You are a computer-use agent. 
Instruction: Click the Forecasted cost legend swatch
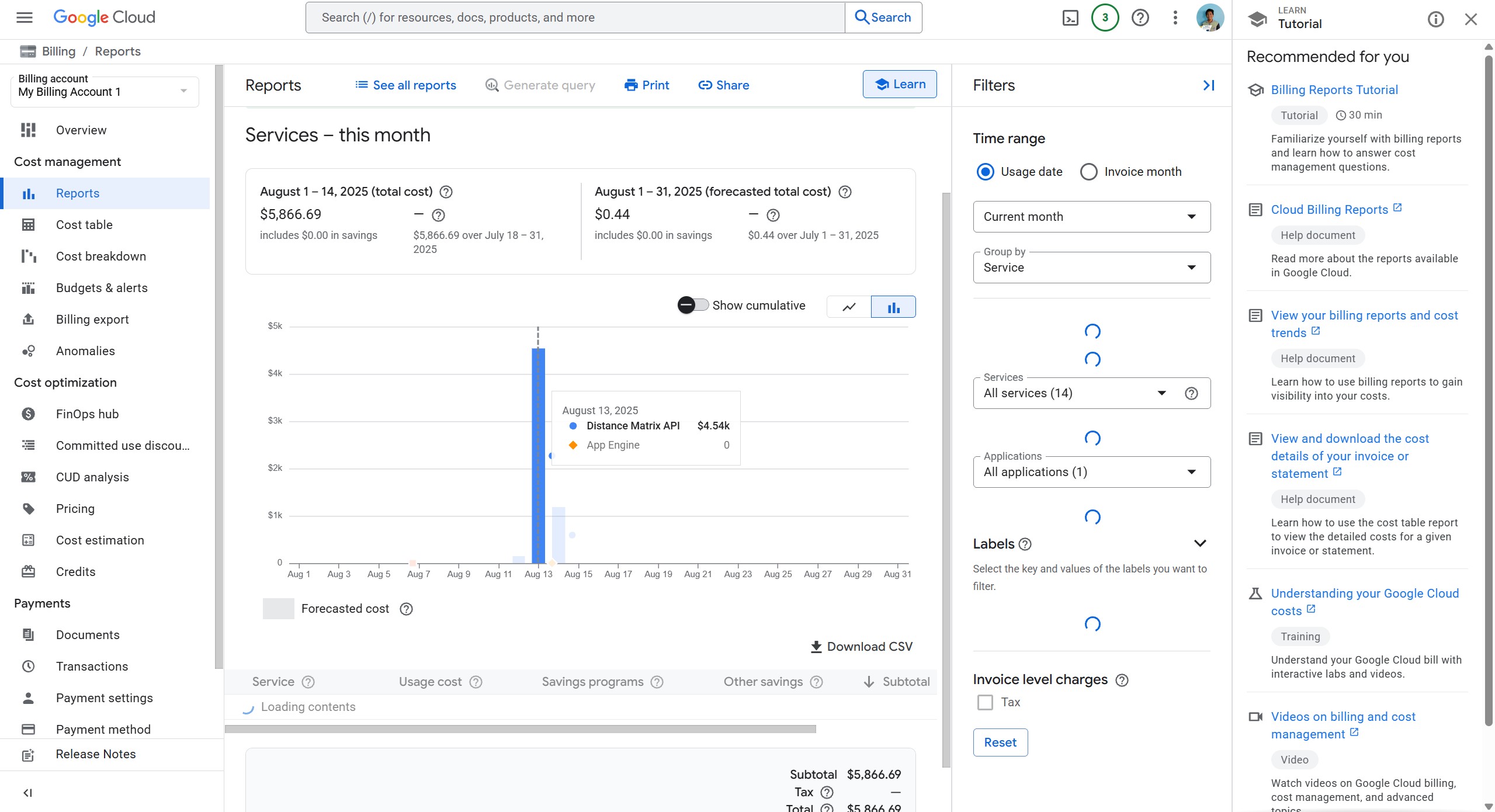(x=279, y=609)
